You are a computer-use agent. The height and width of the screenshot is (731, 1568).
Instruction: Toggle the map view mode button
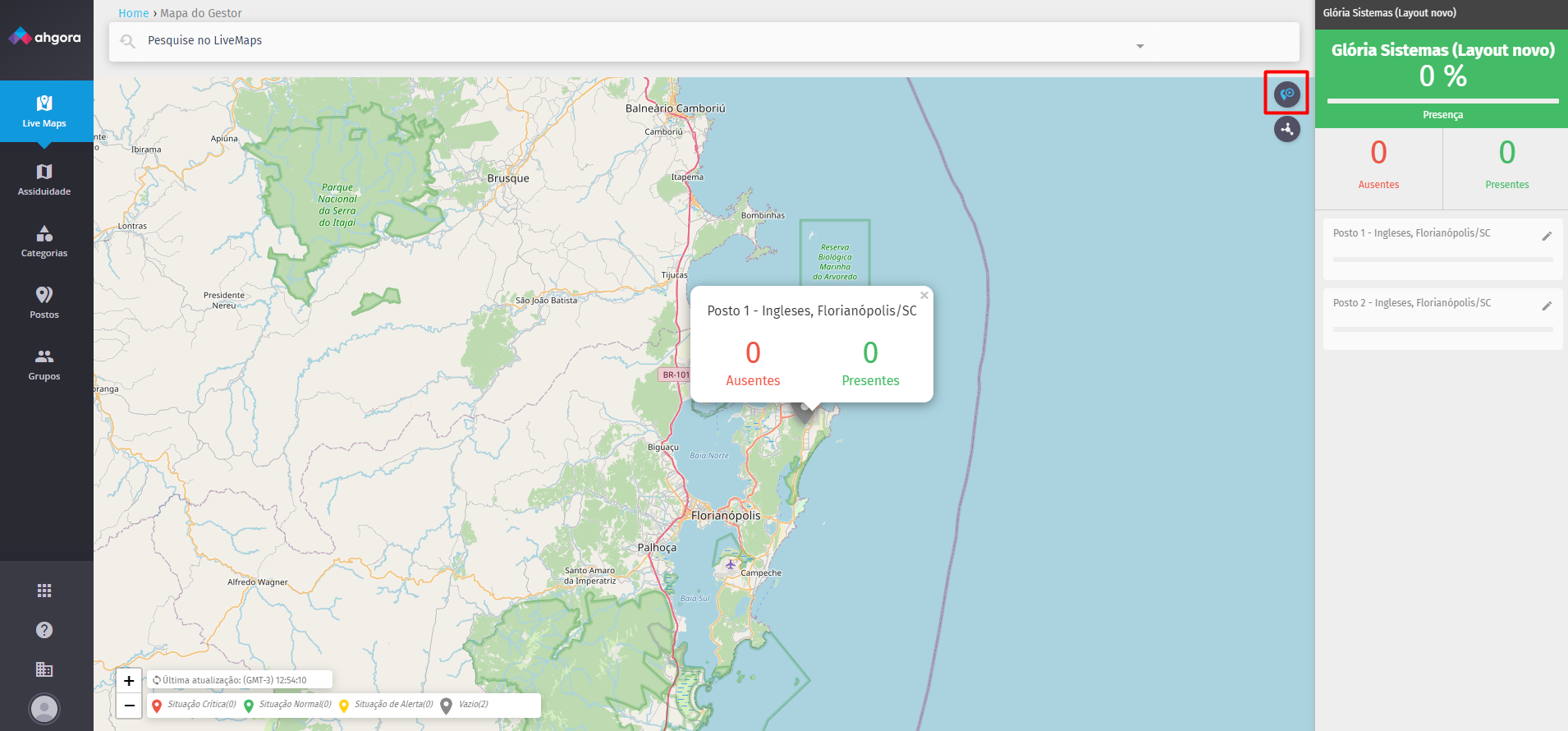(1287, 94)
